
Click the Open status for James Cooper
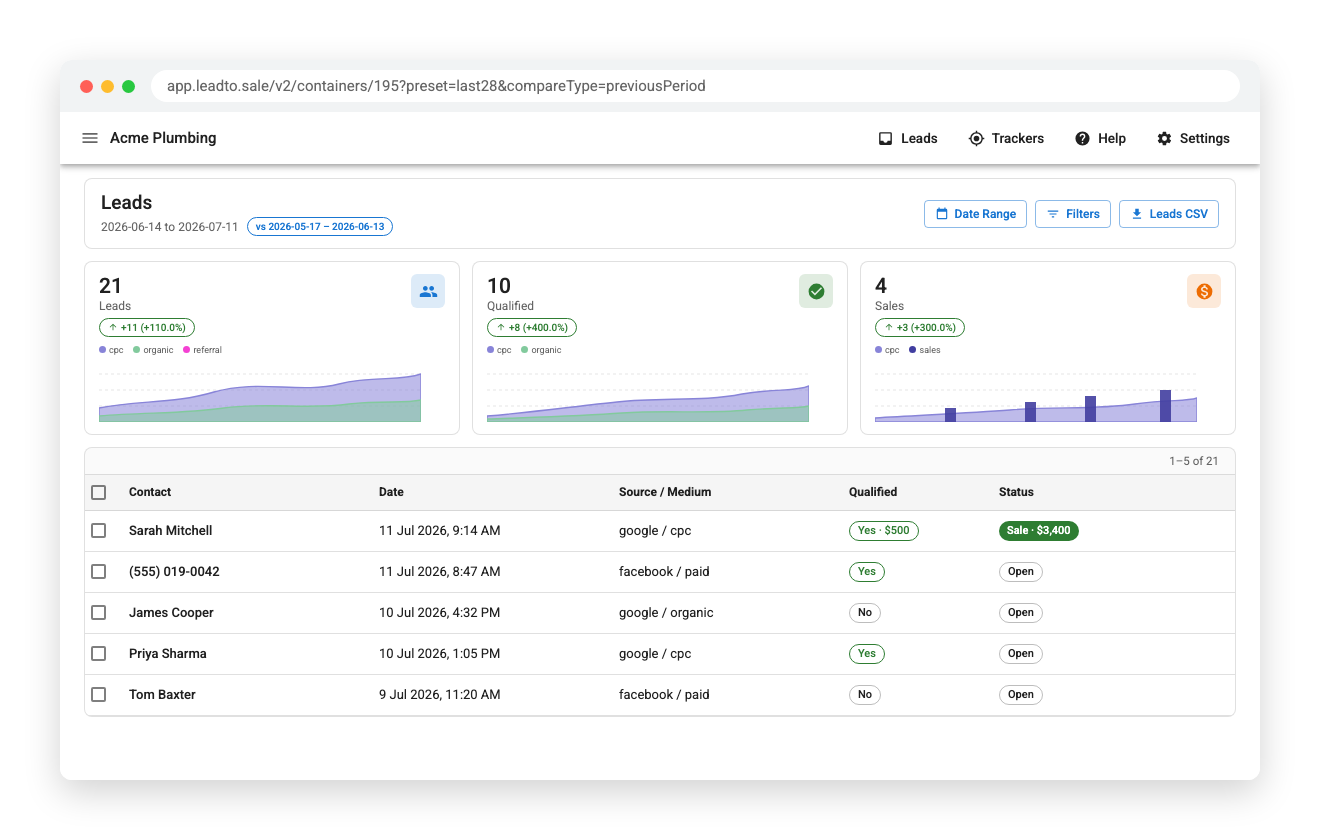tap(1021, 613)
